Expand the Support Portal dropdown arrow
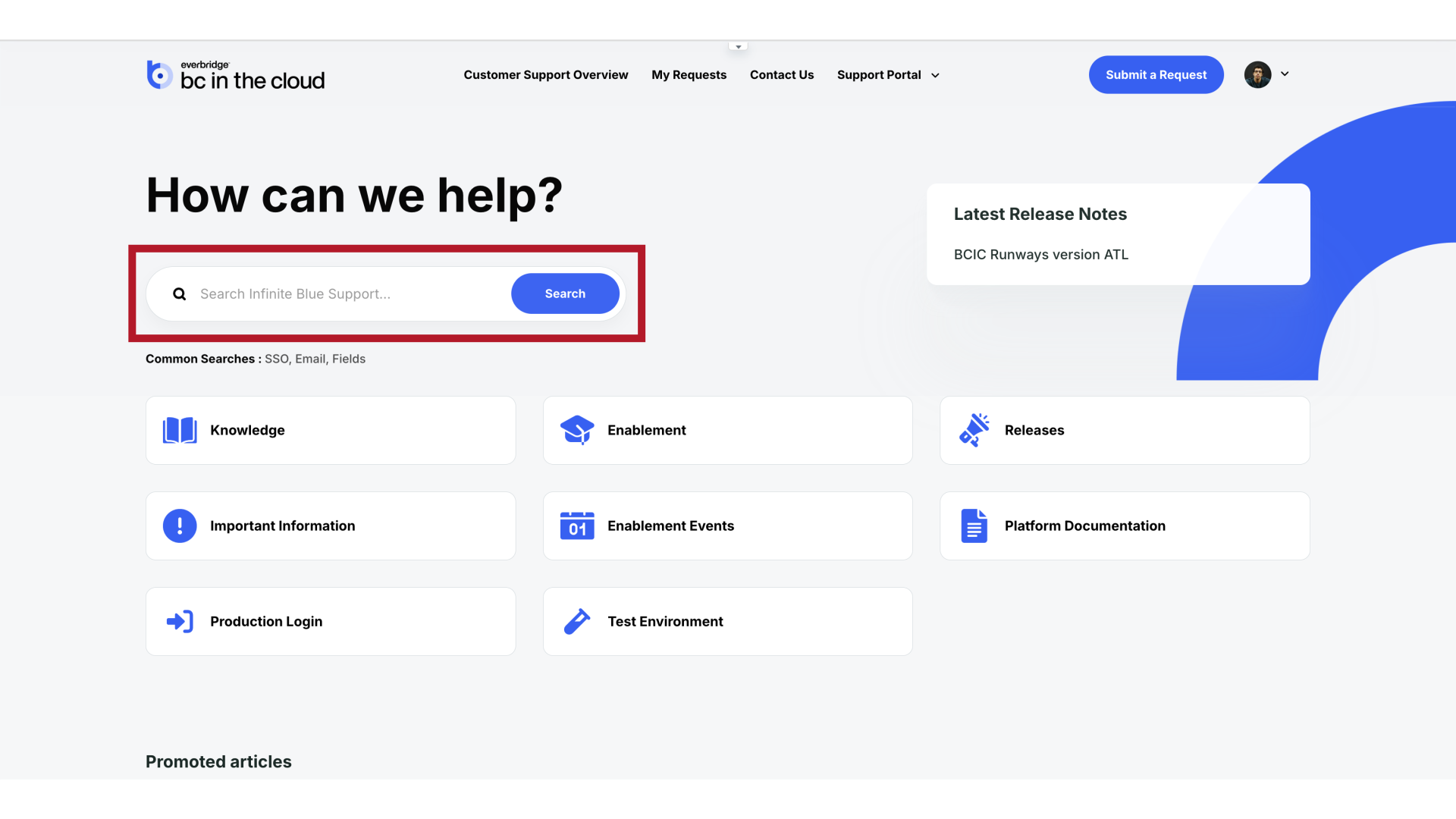 point(935,75)
